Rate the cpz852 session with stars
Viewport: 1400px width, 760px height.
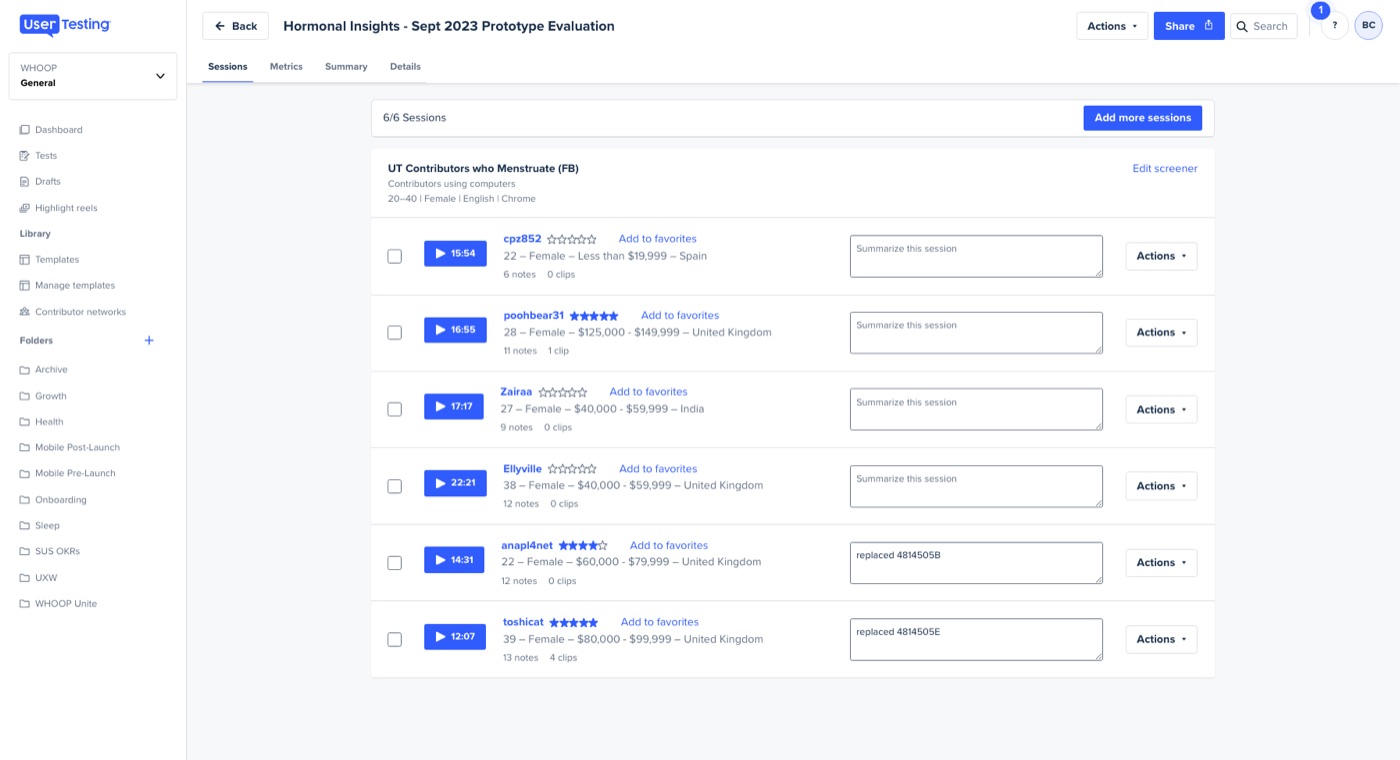(572, 240)
